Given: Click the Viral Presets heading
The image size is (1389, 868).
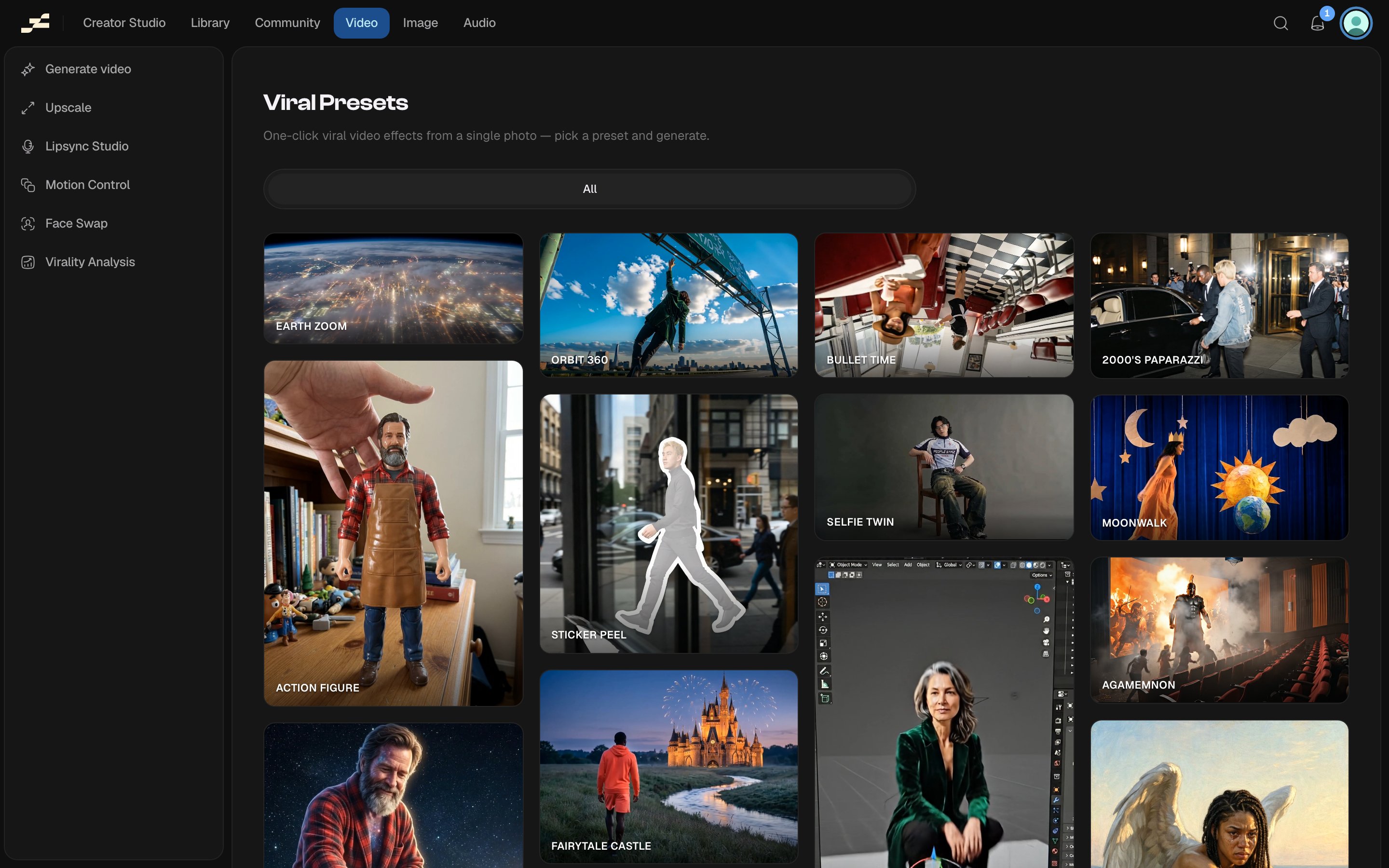Looking at the screenshot, I should pyautogui.click(x=336, y=103).
